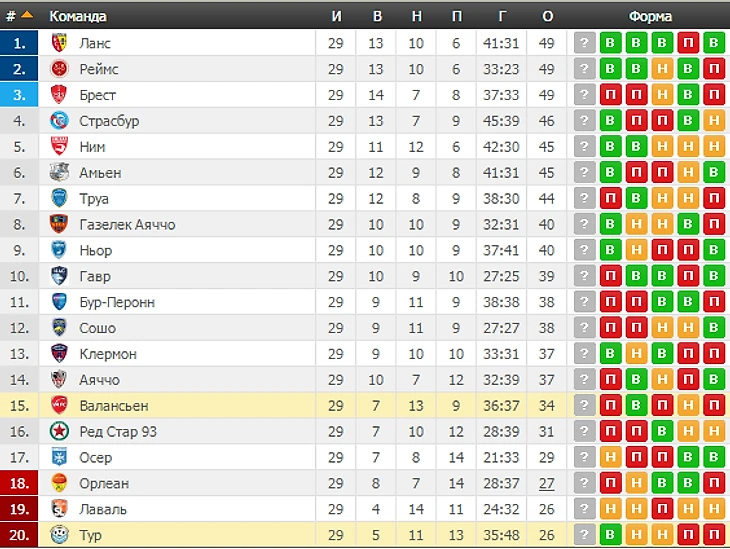730x549 pixels.
Task: Click the Осер club logo
Action: 59,457
